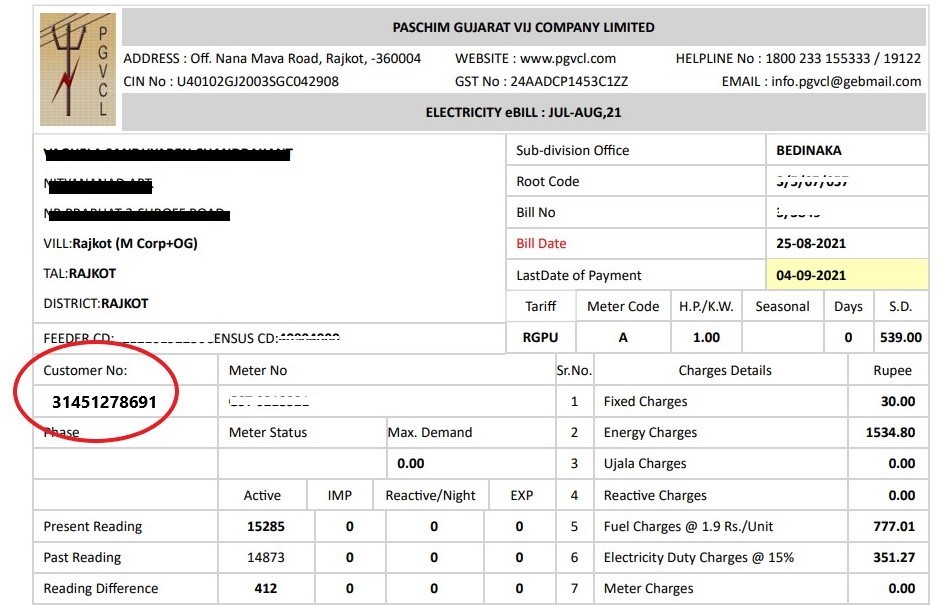
Task: Select the meter code value A
Action: [623, 338]
